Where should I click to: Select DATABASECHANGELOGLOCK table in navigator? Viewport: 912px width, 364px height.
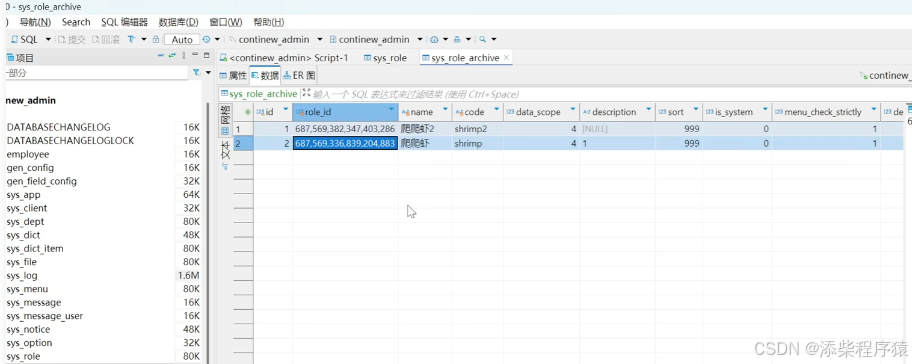click(70, 141)
